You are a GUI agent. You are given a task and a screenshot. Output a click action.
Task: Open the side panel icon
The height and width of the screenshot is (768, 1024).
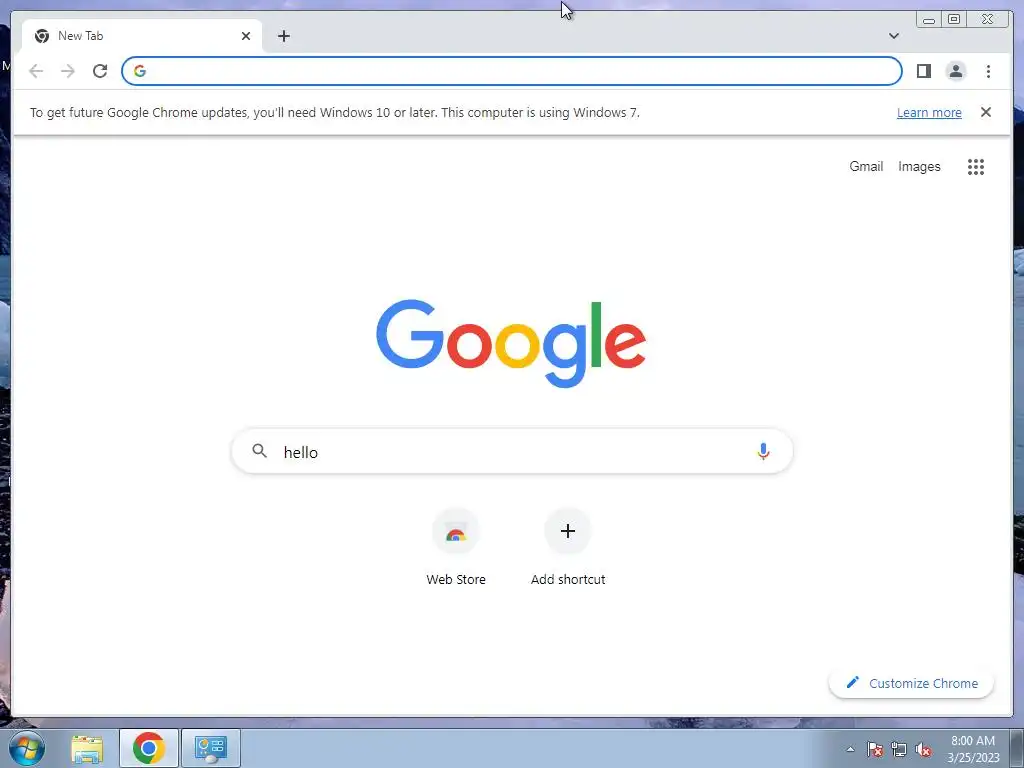pyautogui.click(x=923, y=71)
